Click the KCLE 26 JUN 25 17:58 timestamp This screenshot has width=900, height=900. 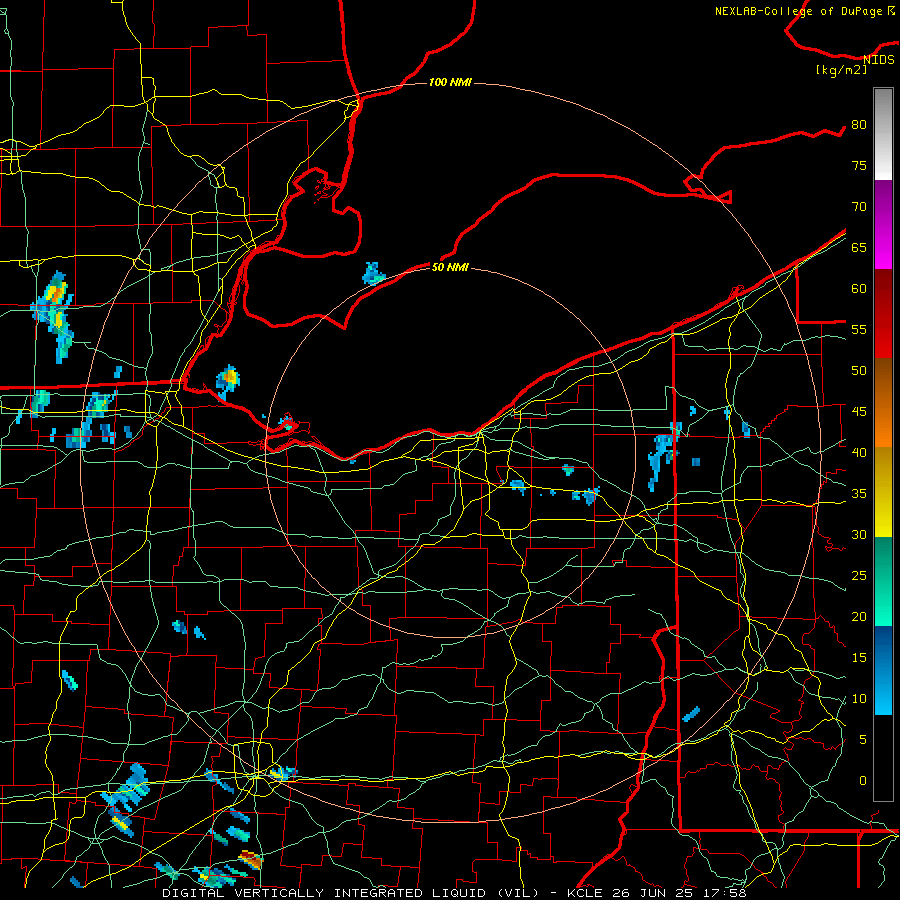tap(656, 893)
